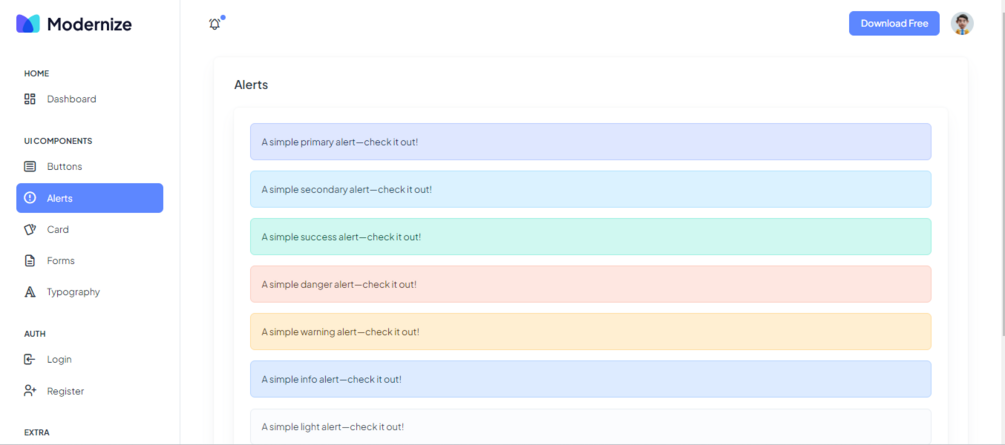Screen dimensions: 1005x445
Task: Click the Download Free button
Action: (x=894, y=24)
